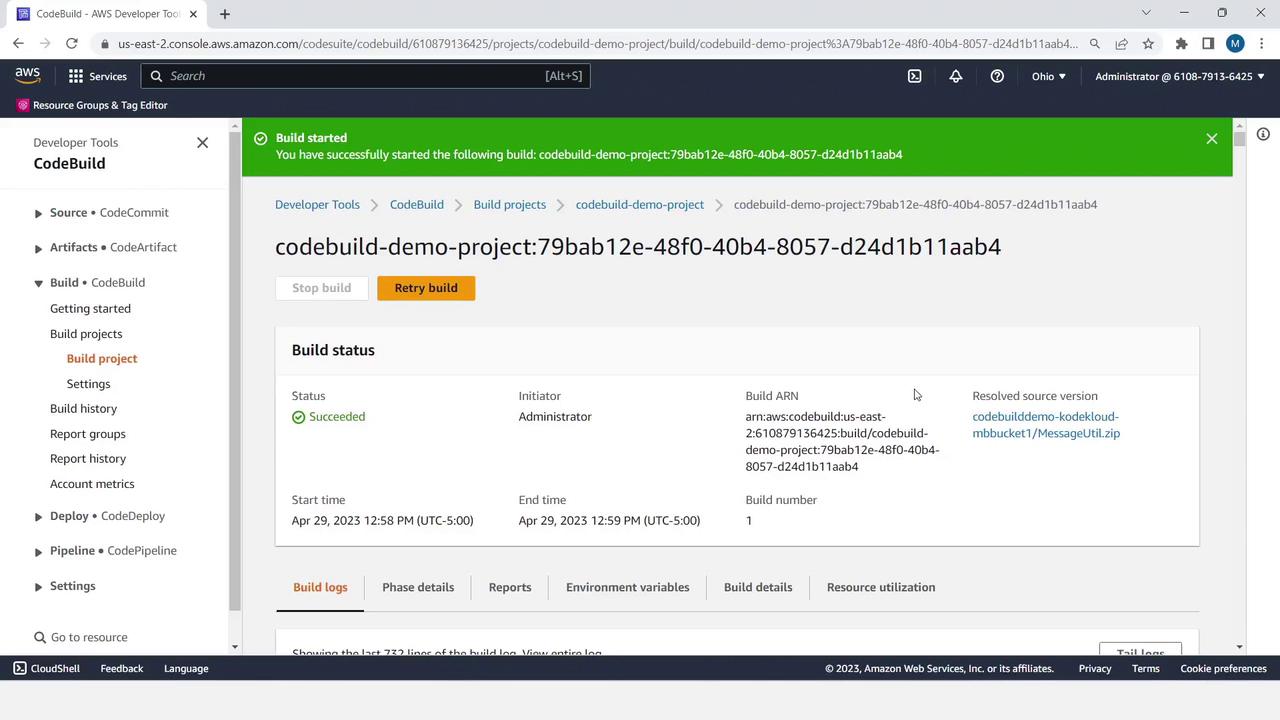Open Build history in sidebar
This screenshot has width=1280, height=720.
(x=83, y=409)
